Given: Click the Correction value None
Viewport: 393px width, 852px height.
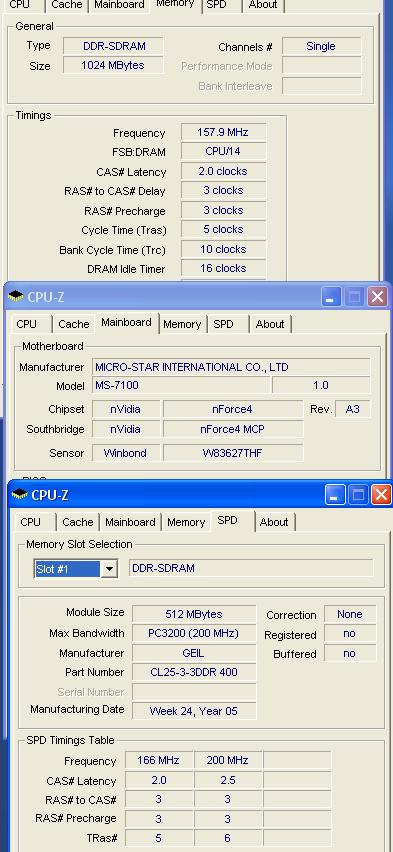Looking at the screenshot, I should (350, 614).
